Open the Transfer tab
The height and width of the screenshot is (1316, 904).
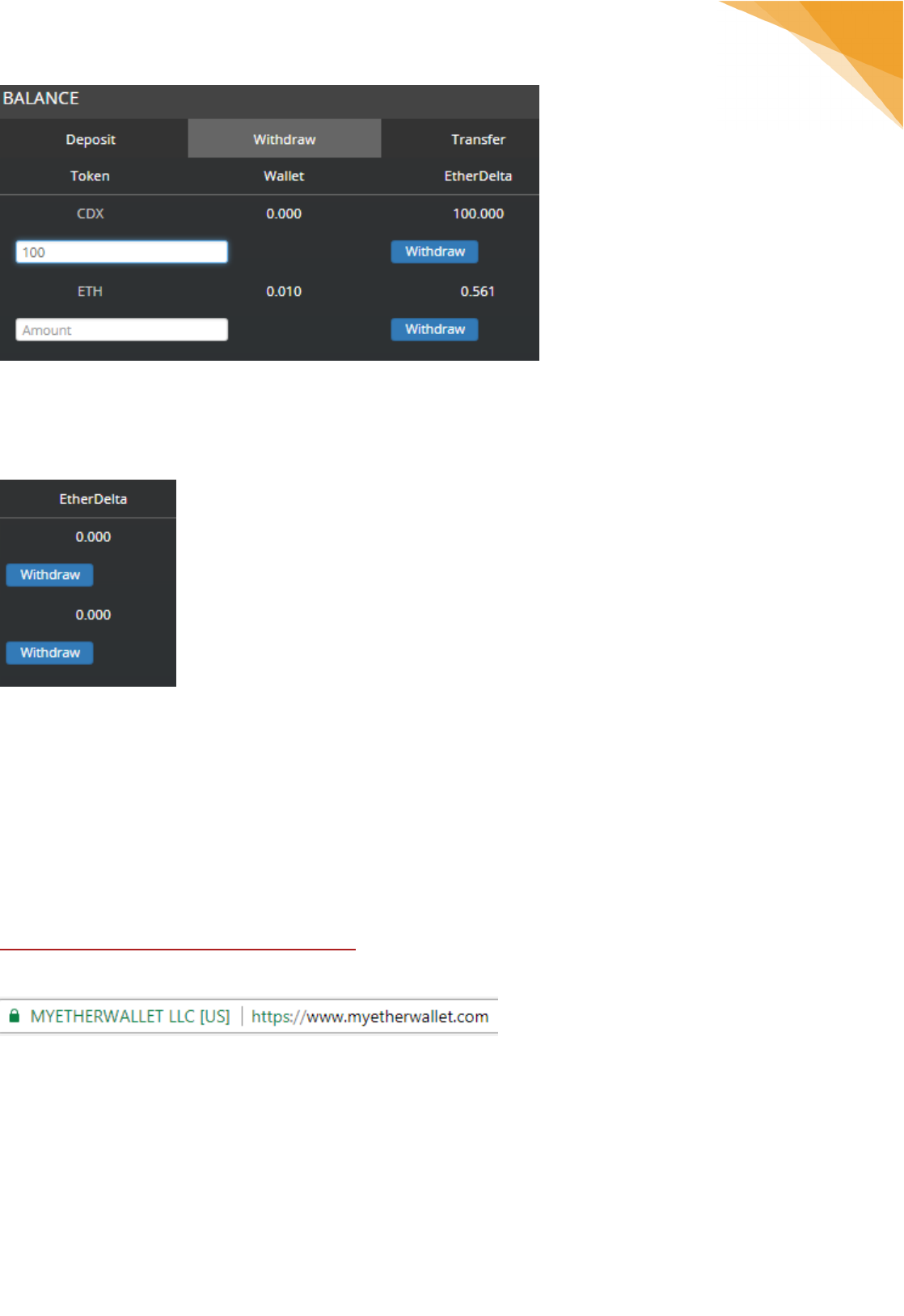point(478,139)
